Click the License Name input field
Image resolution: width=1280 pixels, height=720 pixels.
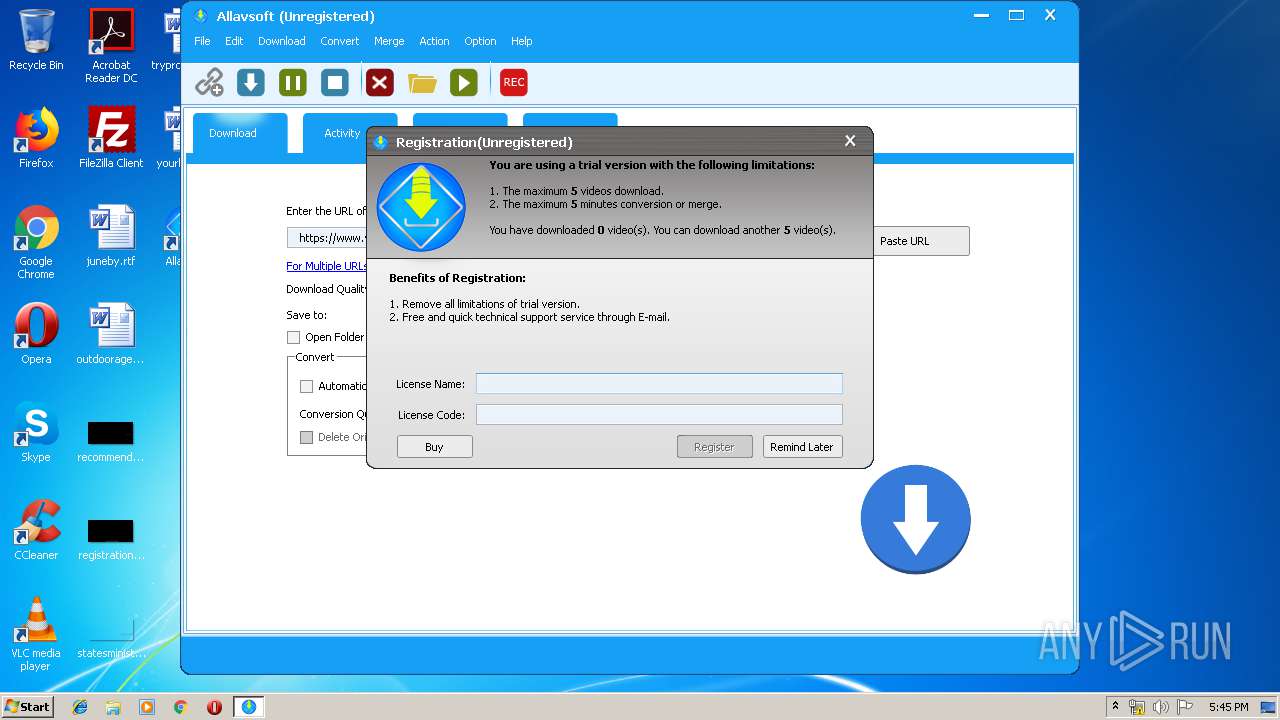point(659,384)
